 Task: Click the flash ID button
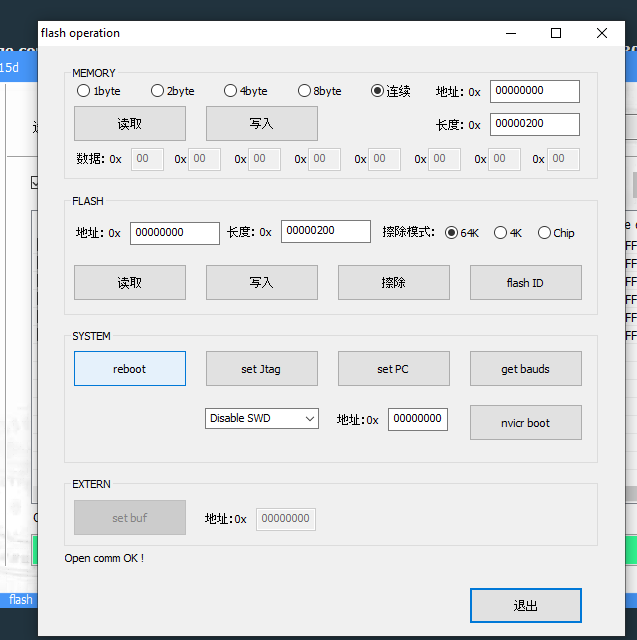coord(526,282)
